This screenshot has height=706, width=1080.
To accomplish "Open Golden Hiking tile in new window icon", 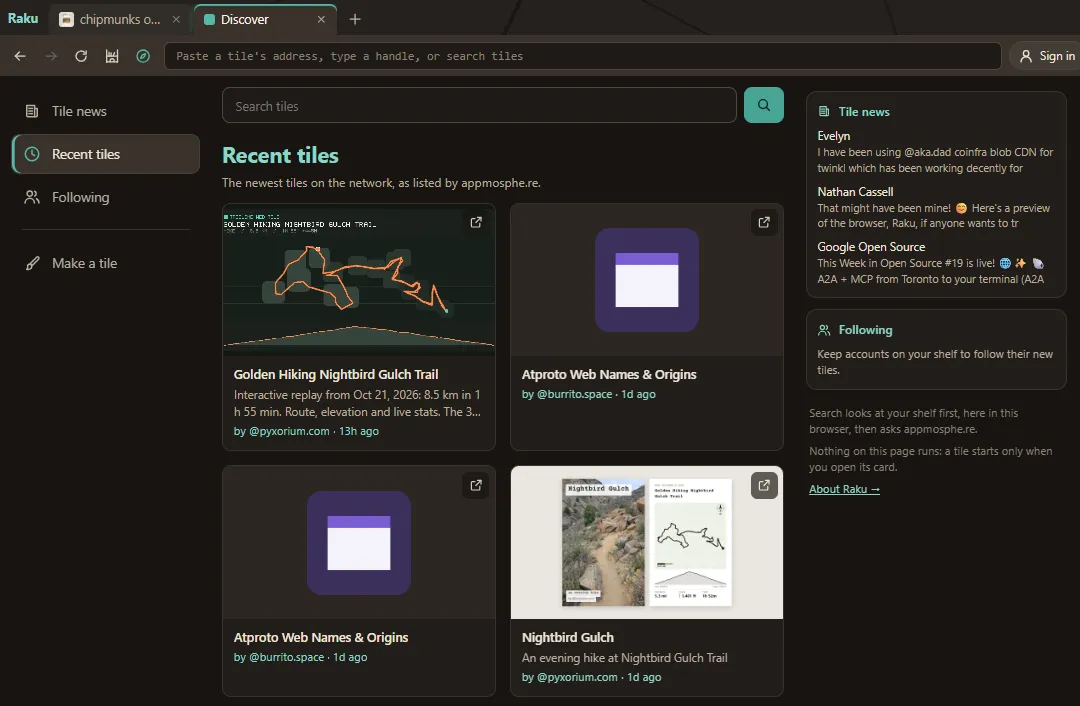I will click(476, 222).
